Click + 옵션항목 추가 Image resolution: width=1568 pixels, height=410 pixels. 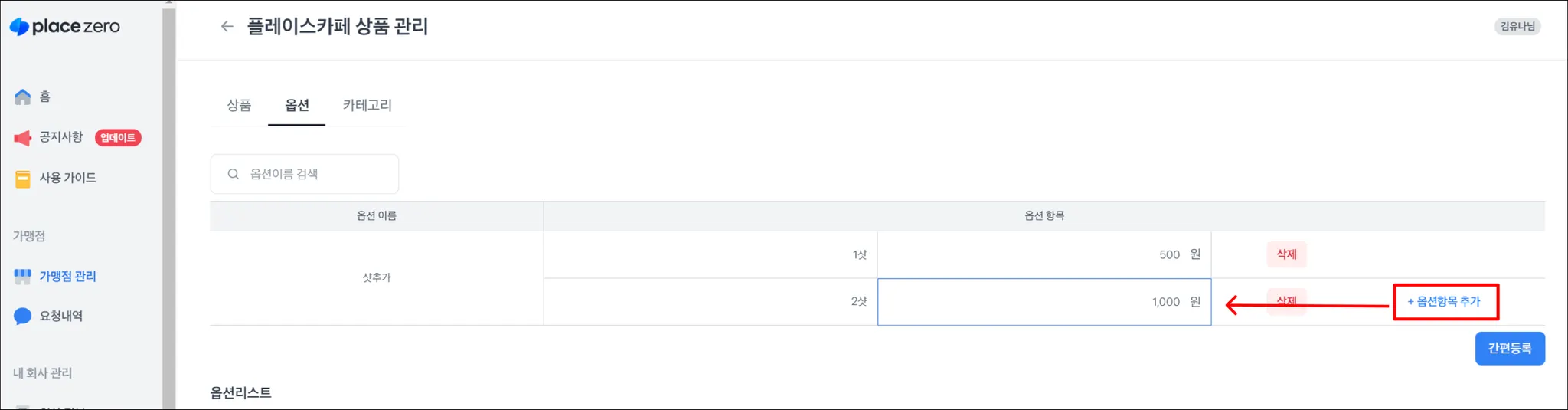point(1445,302)
